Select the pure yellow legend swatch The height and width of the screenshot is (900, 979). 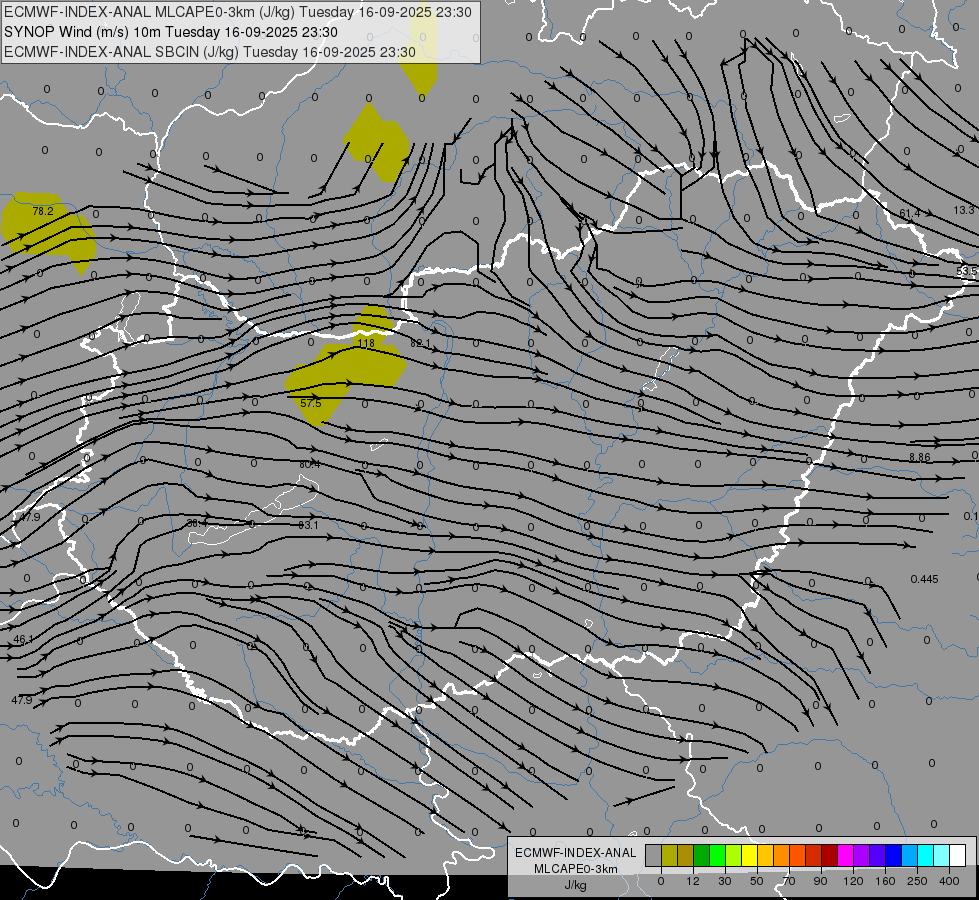(x=750, y=855)
